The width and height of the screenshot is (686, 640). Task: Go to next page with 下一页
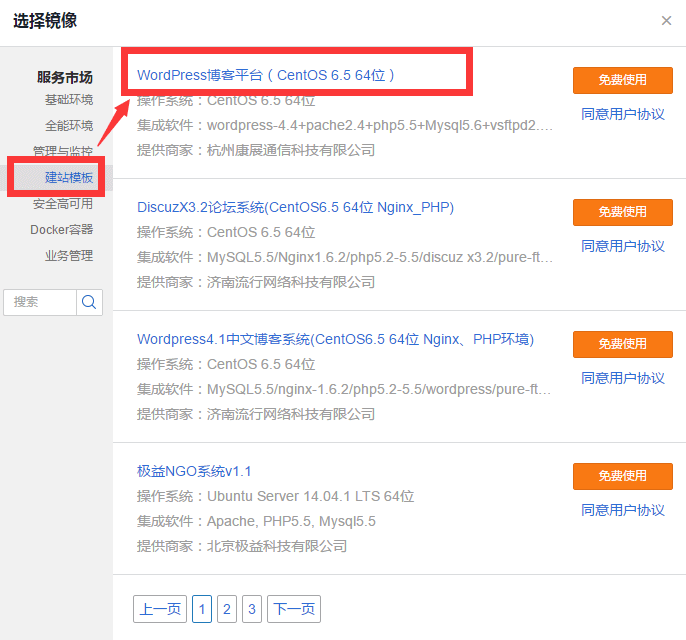point(294,609)
